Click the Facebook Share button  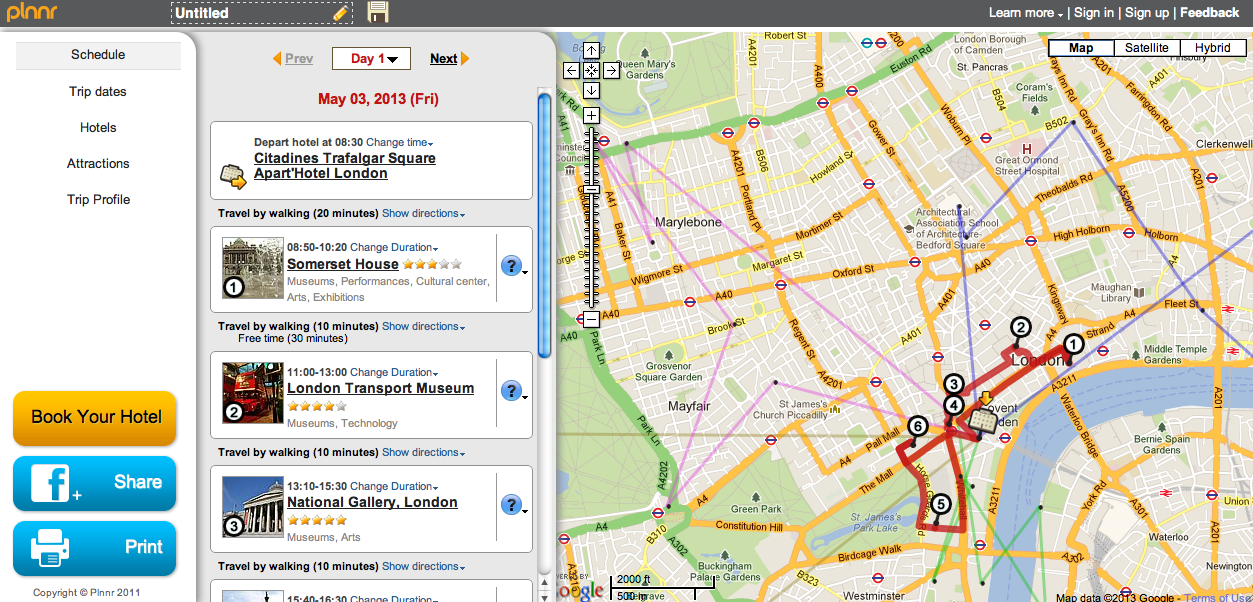point(95,483)
